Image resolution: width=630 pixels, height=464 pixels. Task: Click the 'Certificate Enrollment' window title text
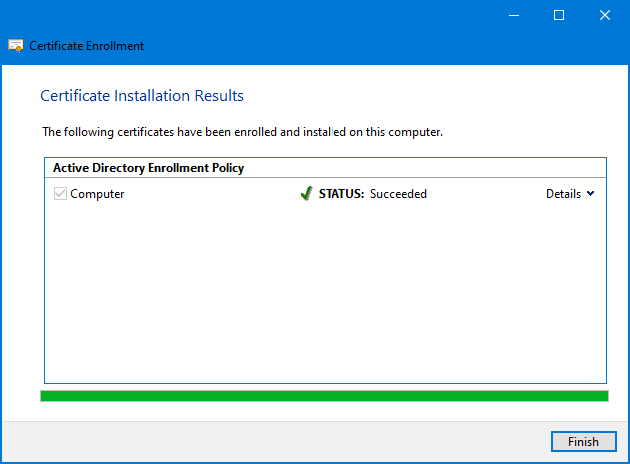[86, 46]
